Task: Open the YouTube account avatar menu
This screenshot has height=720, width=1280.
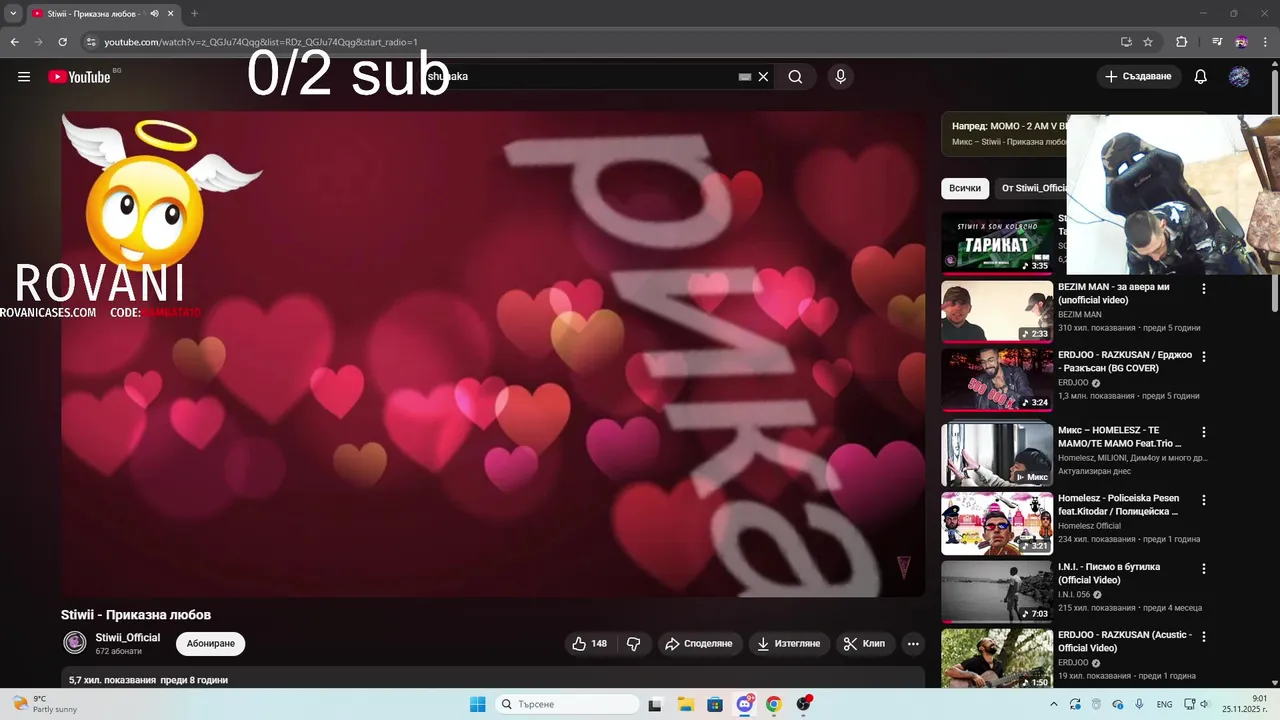Action: [x=1239, y=77]
